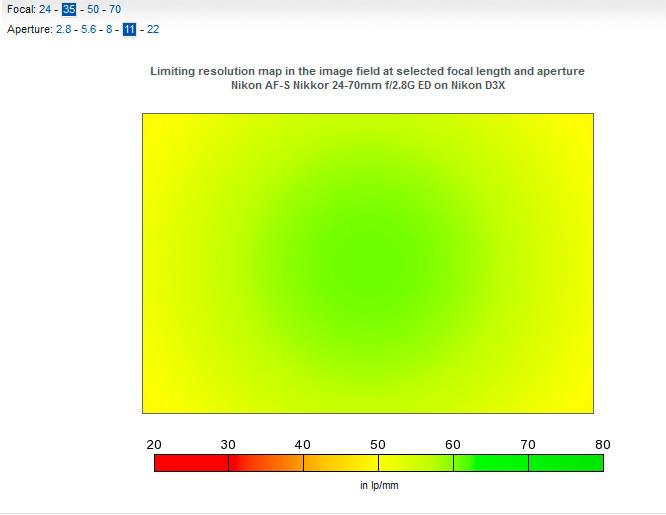Set aperture to 22

pyautogui.click(x=153, y=29)
